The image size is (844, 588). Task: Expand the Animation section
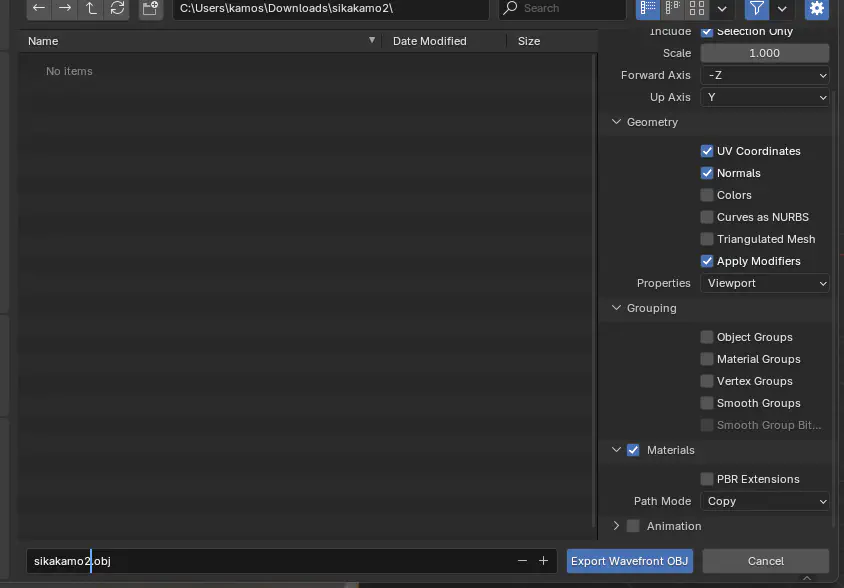[616, 526]
